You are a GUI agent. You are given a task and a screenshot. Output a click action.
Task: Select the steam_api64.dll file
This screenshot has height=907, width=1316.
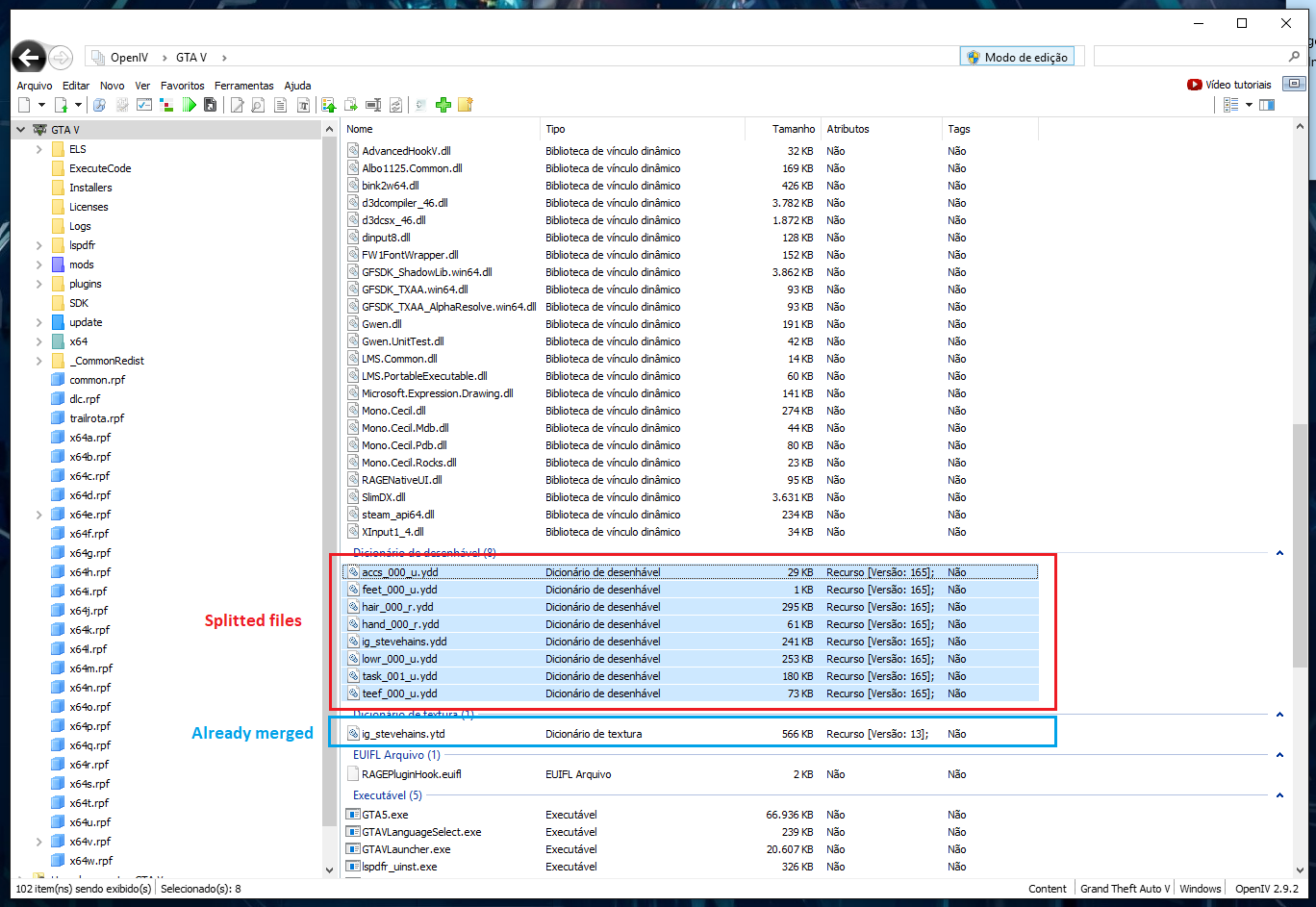click(x=692, y=515)
